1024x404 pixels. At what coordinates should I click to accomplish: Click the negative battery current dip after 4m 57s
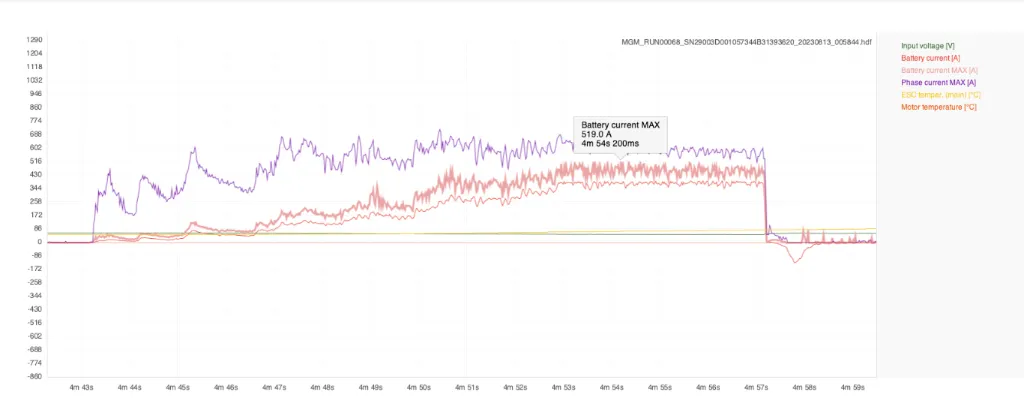pos(795,260)
